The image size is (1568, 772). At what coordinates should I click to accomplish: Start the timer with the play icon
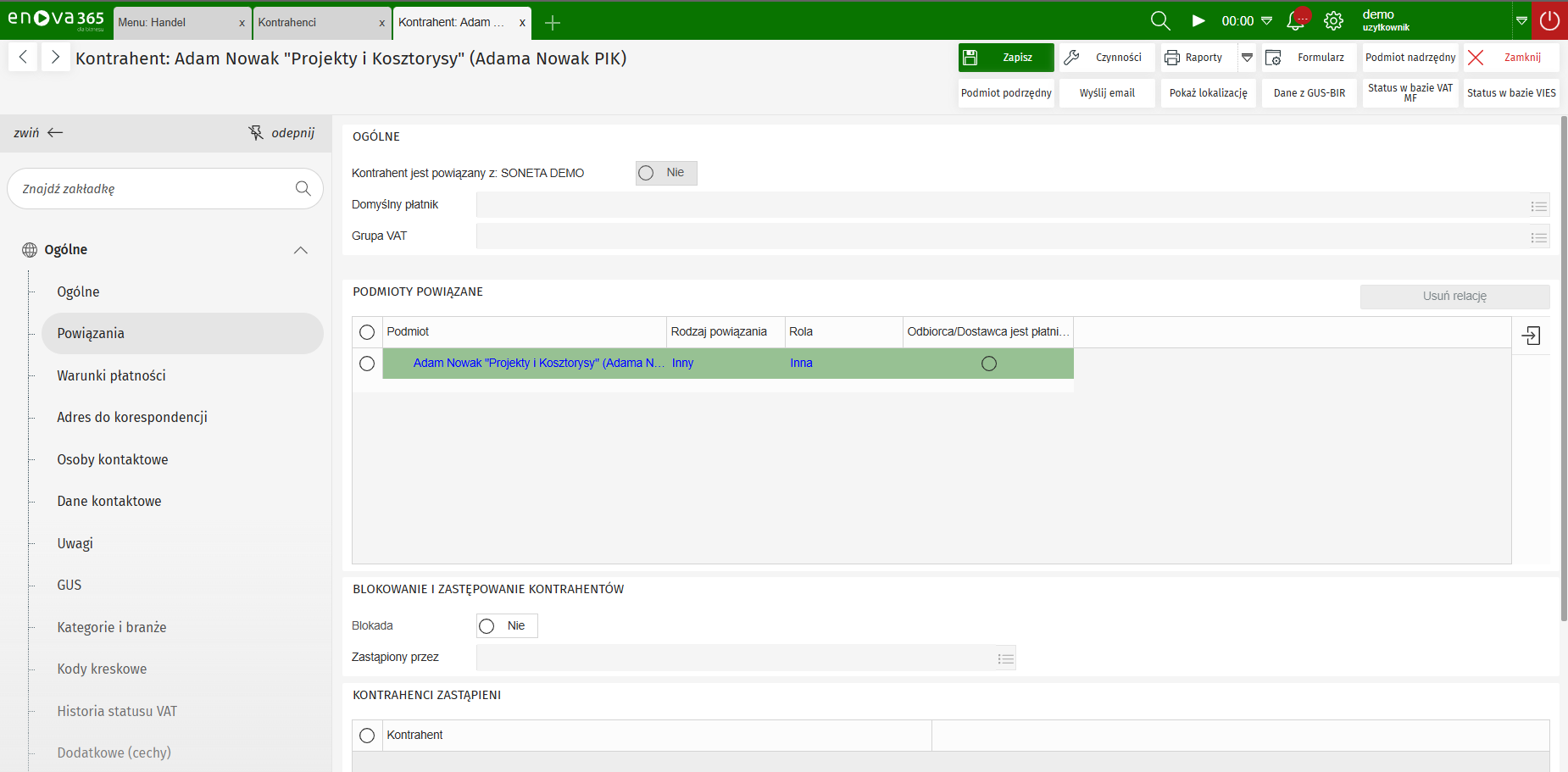click(x=1198, y=21)
